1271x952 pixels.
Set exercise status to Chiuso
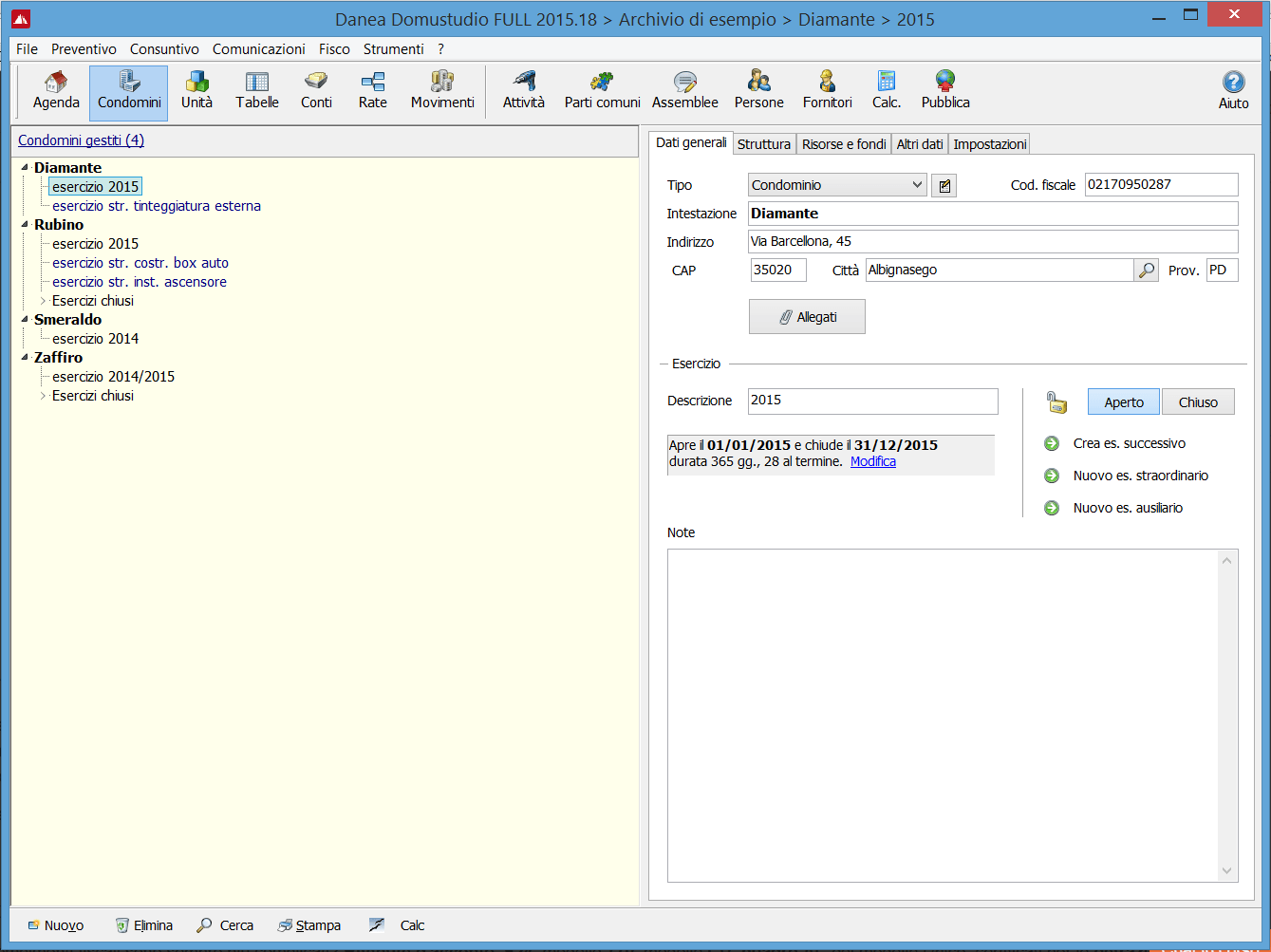[1198, 402]
